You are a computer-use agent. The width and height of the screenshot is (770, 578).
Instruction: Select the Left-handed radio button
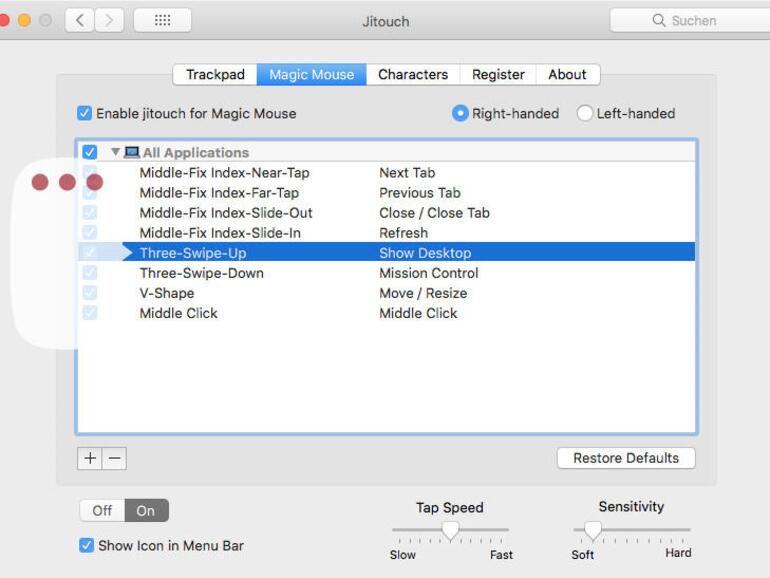[585, 113]
